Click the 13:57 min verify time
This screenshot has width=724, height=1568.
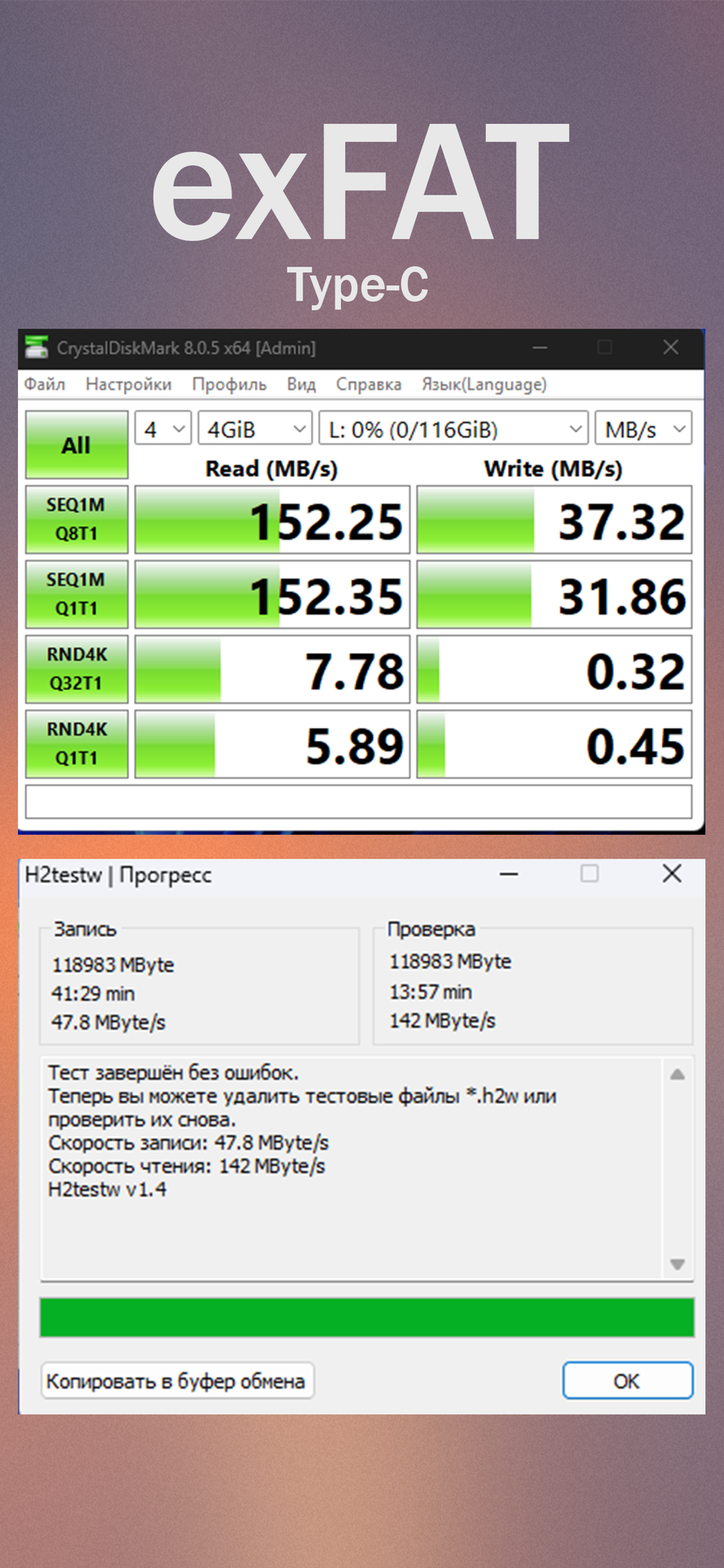coord(430,992)
